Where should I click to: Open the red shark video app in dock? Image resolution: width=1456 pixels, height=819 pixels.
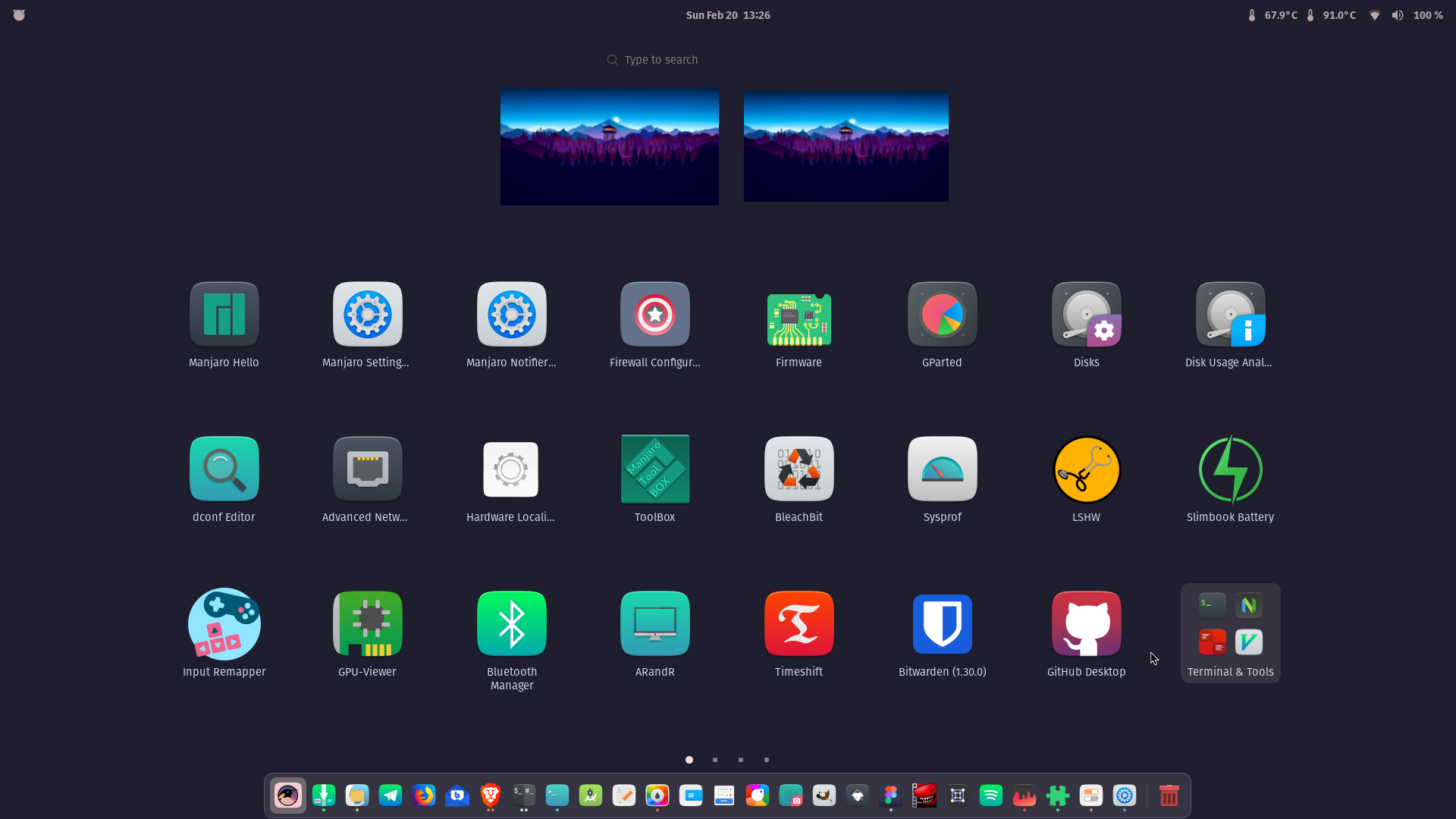pos(924,795)
